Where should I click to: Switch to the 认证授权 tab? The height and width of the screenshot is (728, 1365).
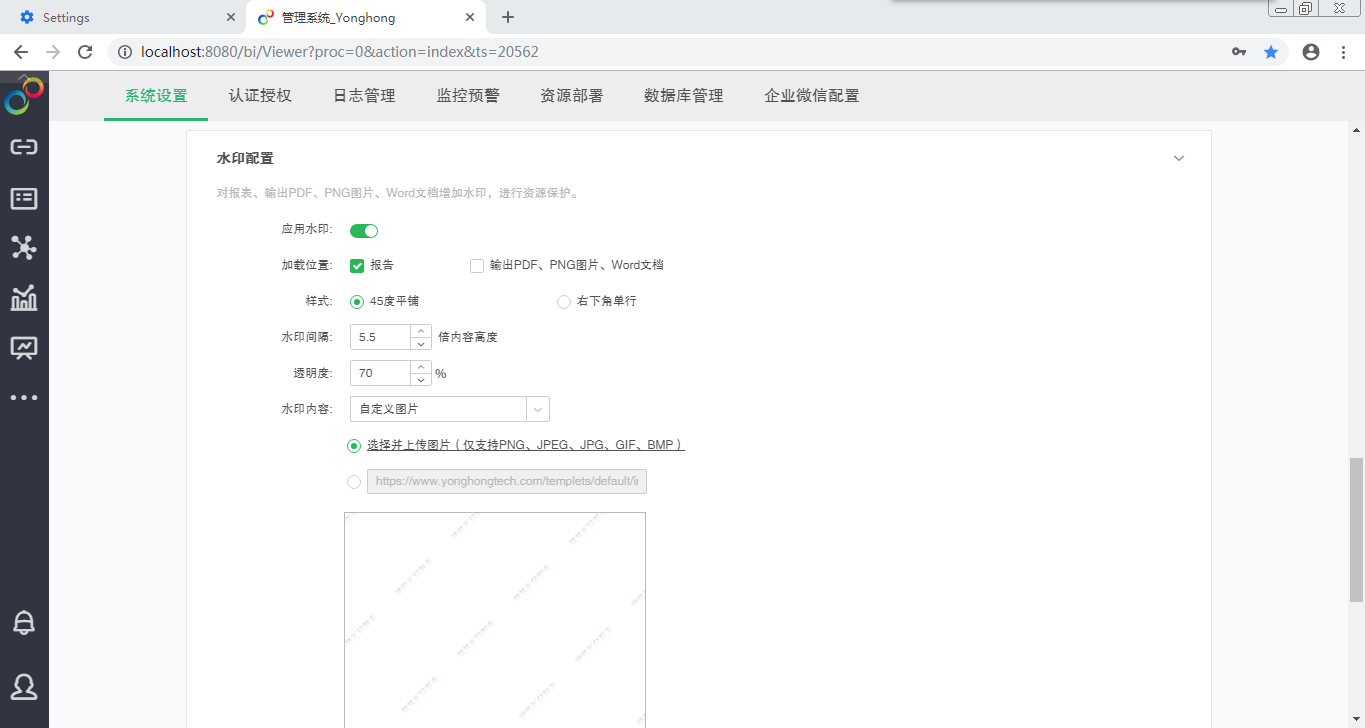pos(260,96)
